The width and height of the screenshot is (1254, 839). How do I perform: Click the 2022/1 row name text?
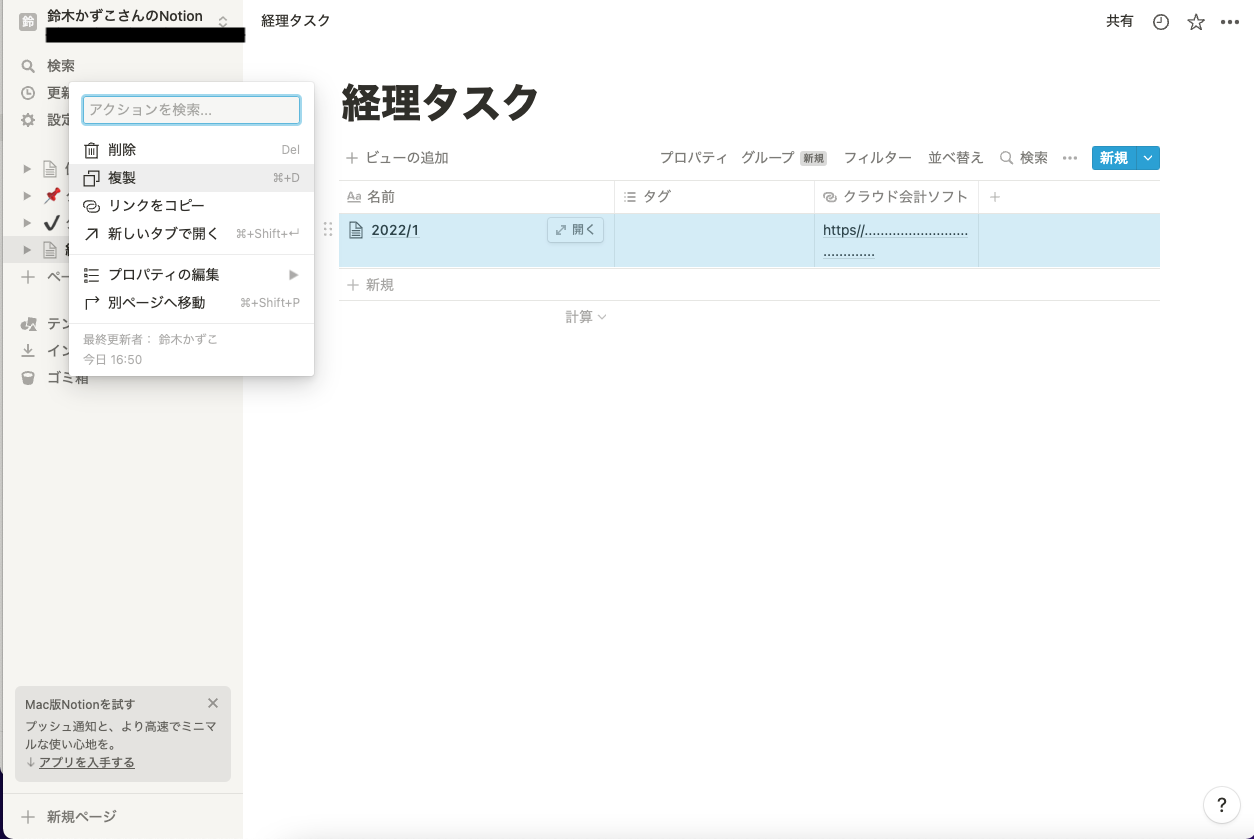click(x=395, y=231)
